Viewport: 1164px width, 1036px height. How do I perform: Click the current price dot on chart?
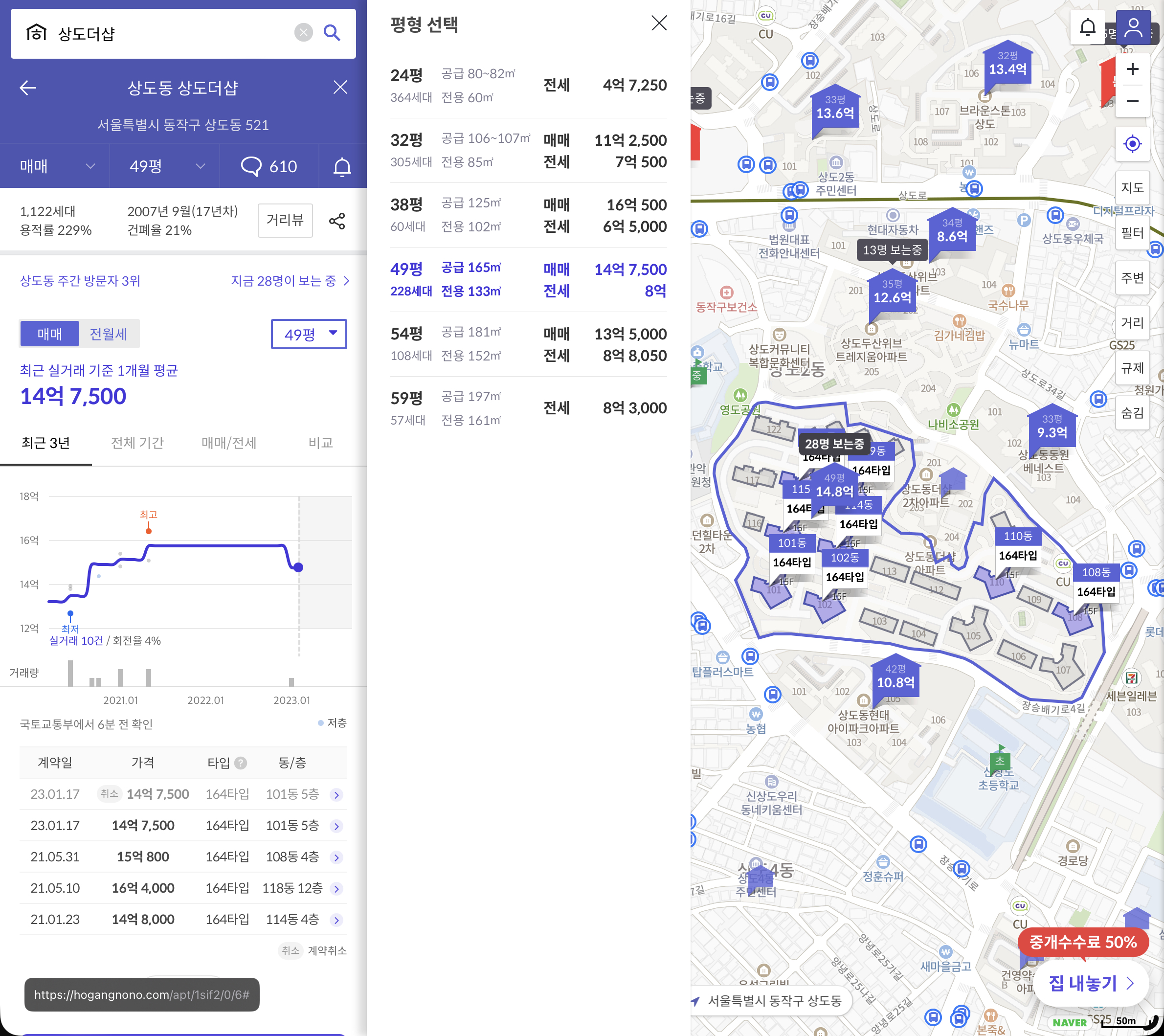point(298,567)
